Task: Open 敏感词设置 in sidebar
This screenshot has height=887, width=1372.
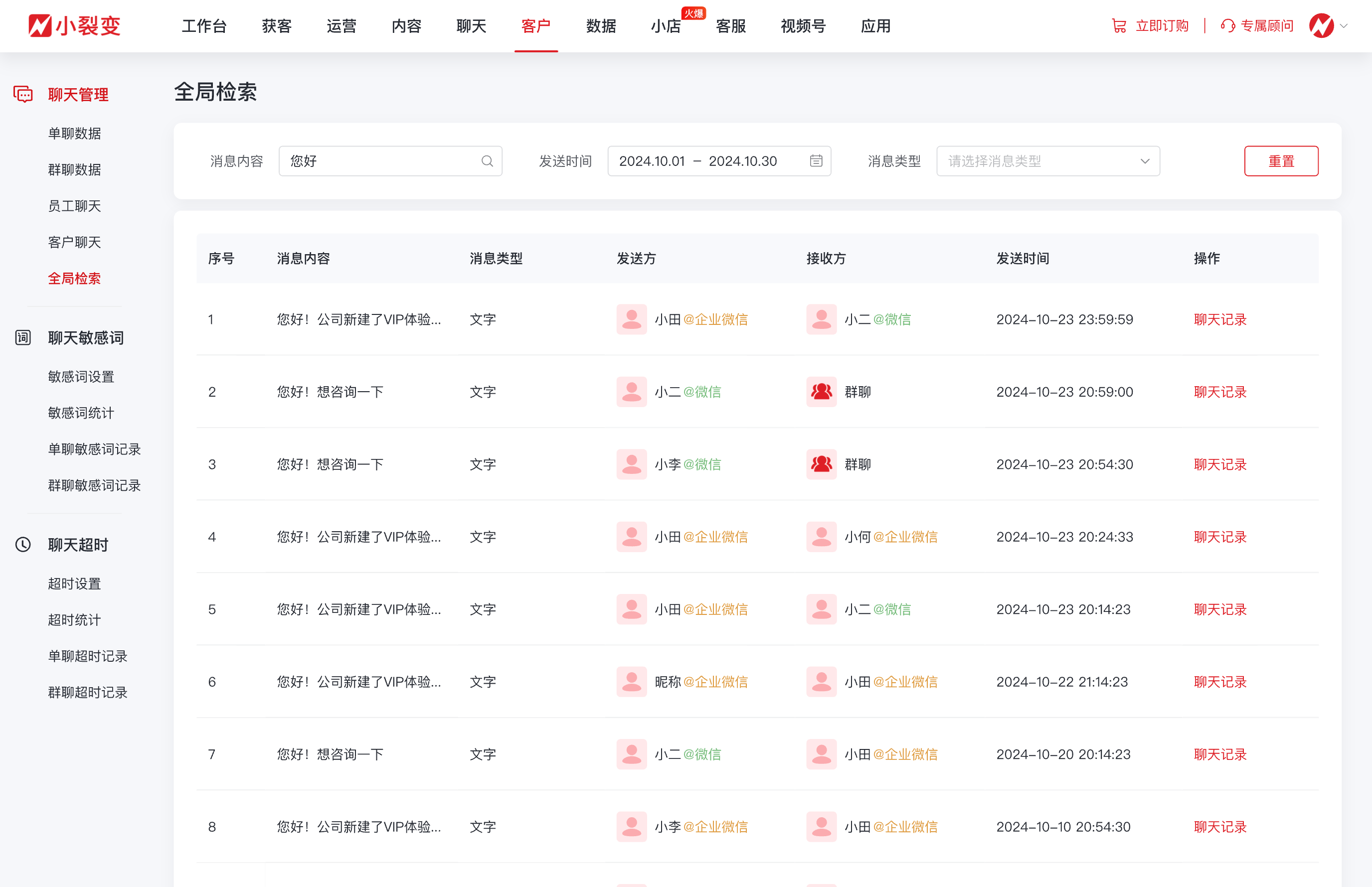Action: (x=81, y=377)
